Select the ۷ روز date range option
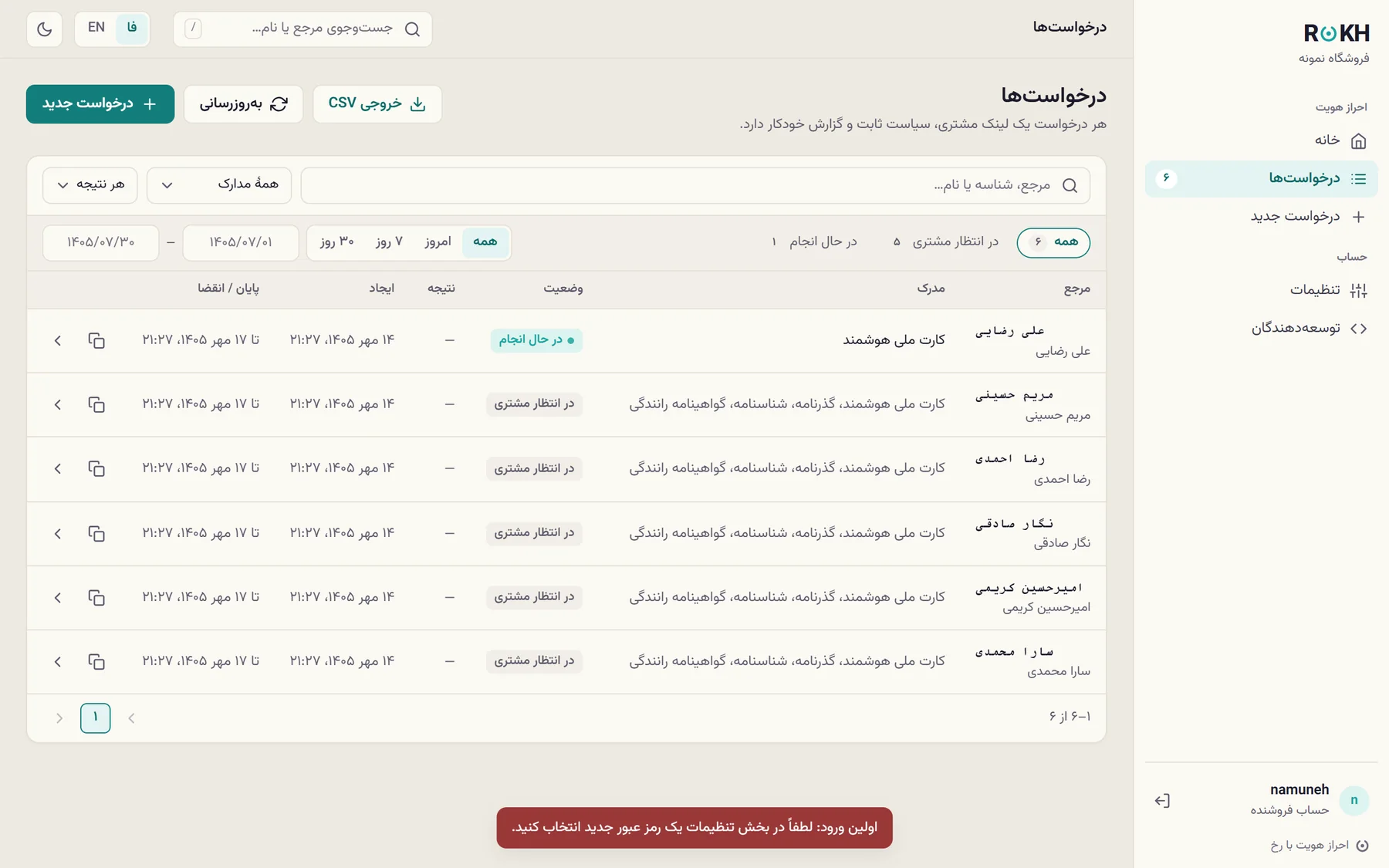Viewport: 1389px width, 868px height. click(389, 241)
